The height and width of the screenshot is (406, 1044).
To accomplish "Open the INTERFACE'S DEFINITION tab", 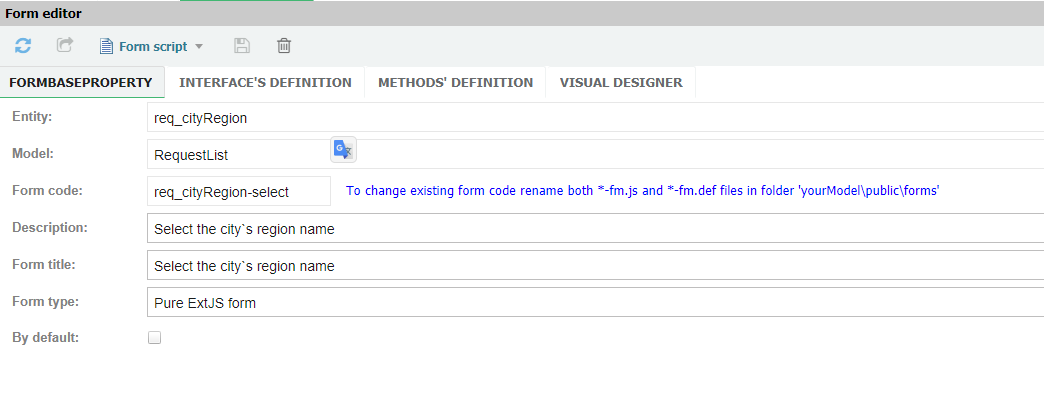I will [265, 82].
